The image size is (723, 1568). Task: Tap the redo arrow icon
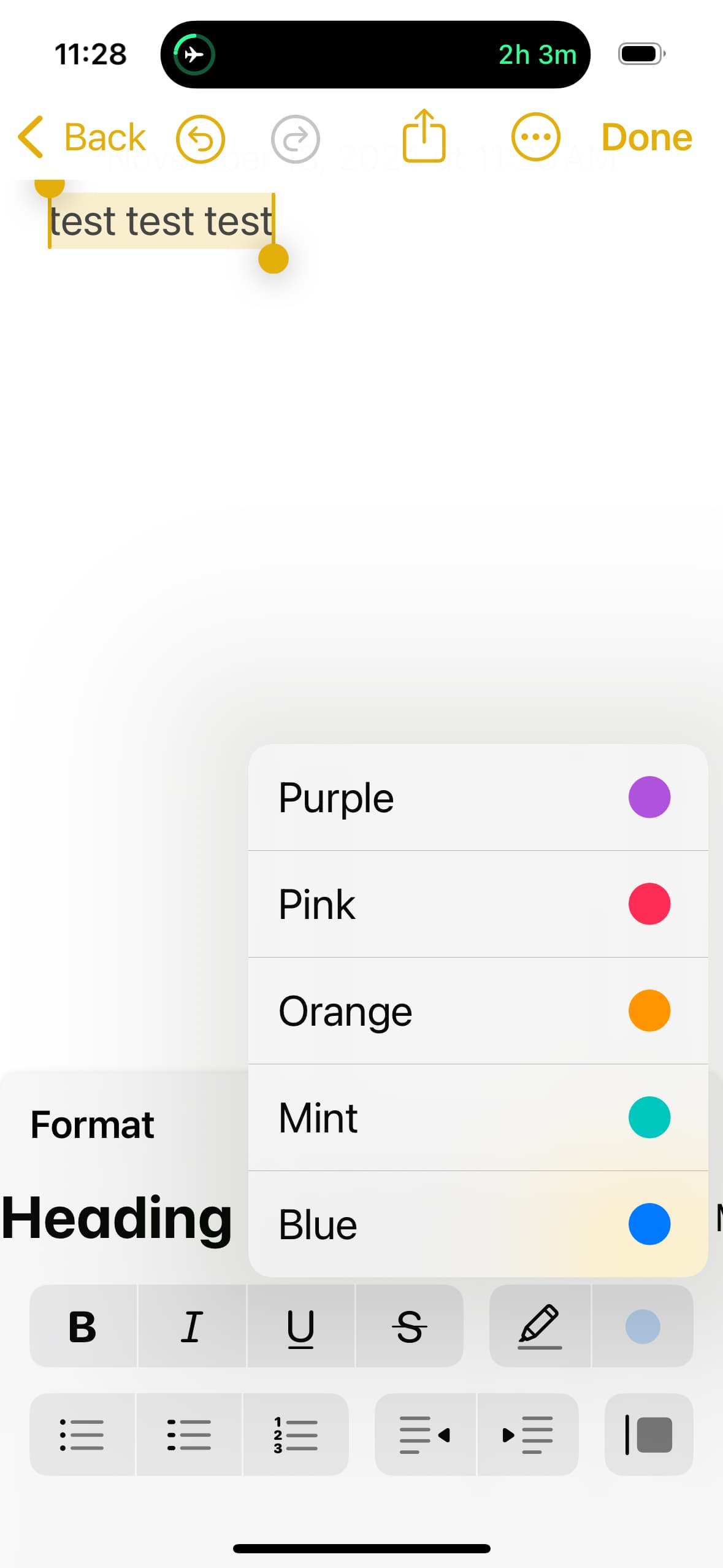295,139
